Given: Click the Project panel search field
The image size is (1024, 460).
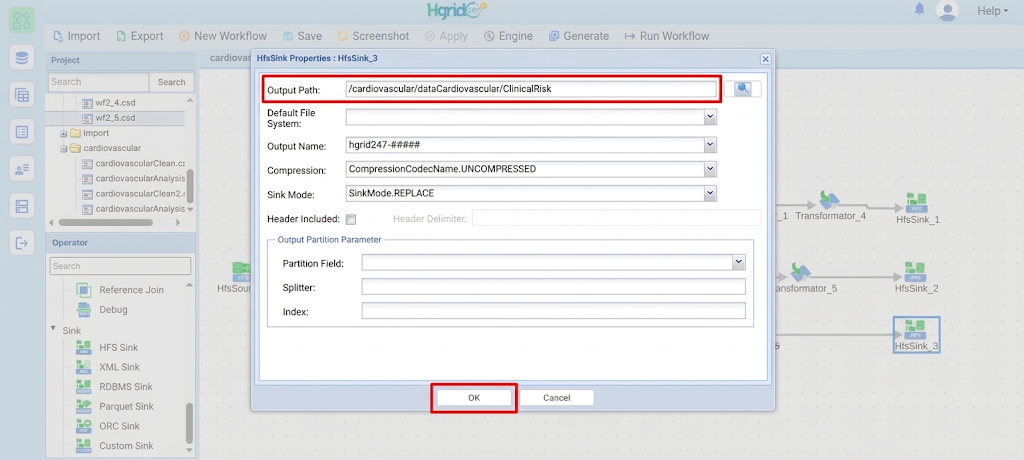Looking at the screenshot, I should click(x=99, y=82).
